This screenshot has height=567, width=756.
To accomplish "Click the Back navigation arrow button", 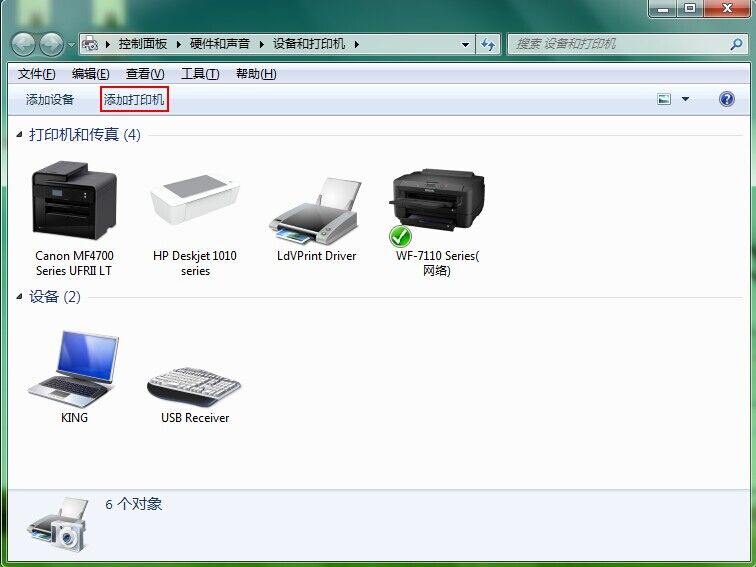I will tap(23, 44).
